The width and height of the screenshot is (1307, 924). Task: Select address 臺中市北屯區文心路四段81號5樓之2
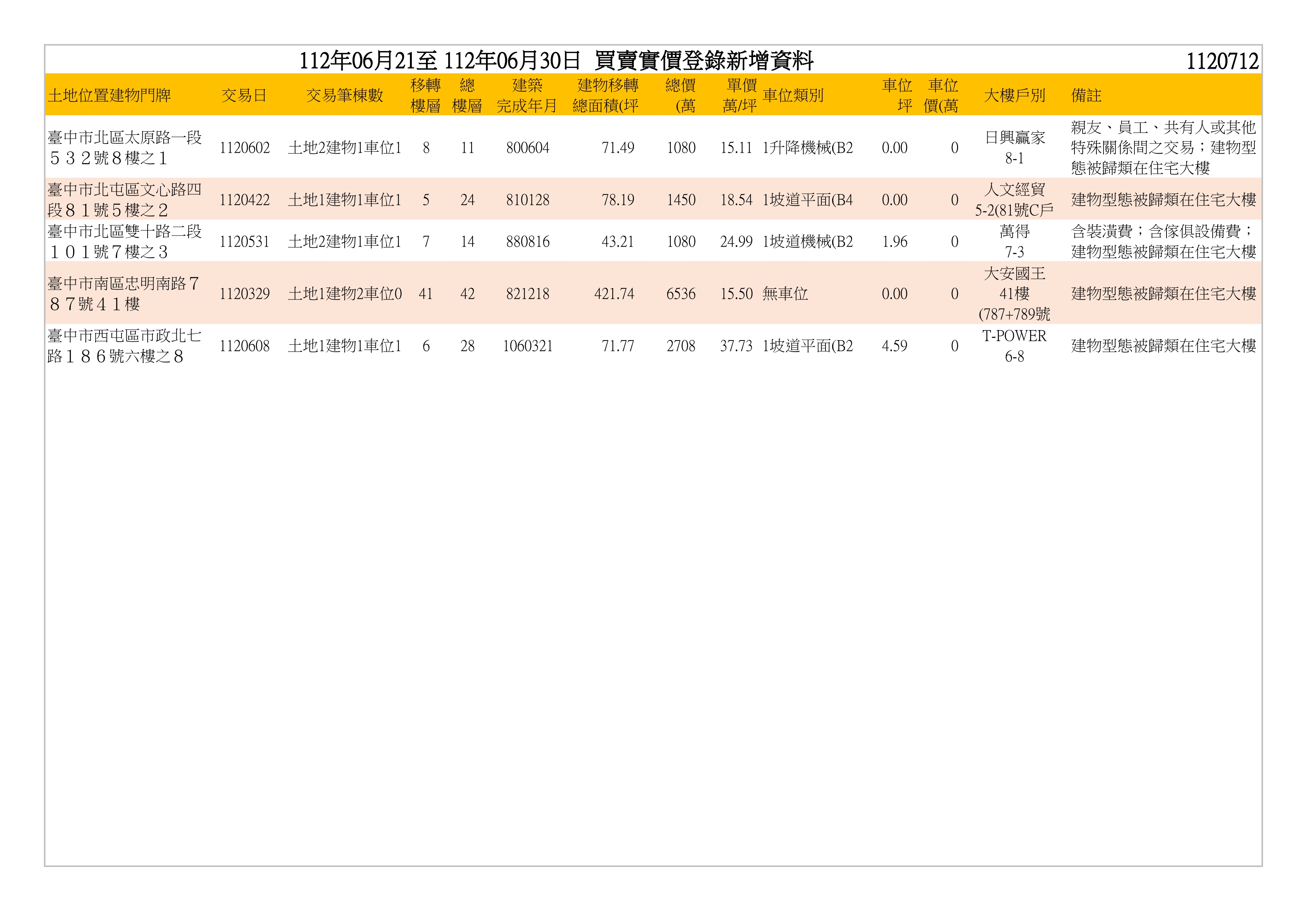[x=125, y=200]
